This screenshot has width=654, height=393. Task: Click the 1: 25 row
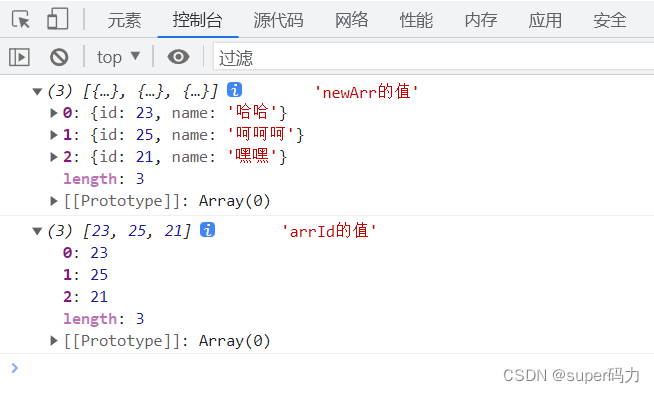pos(85,275)
